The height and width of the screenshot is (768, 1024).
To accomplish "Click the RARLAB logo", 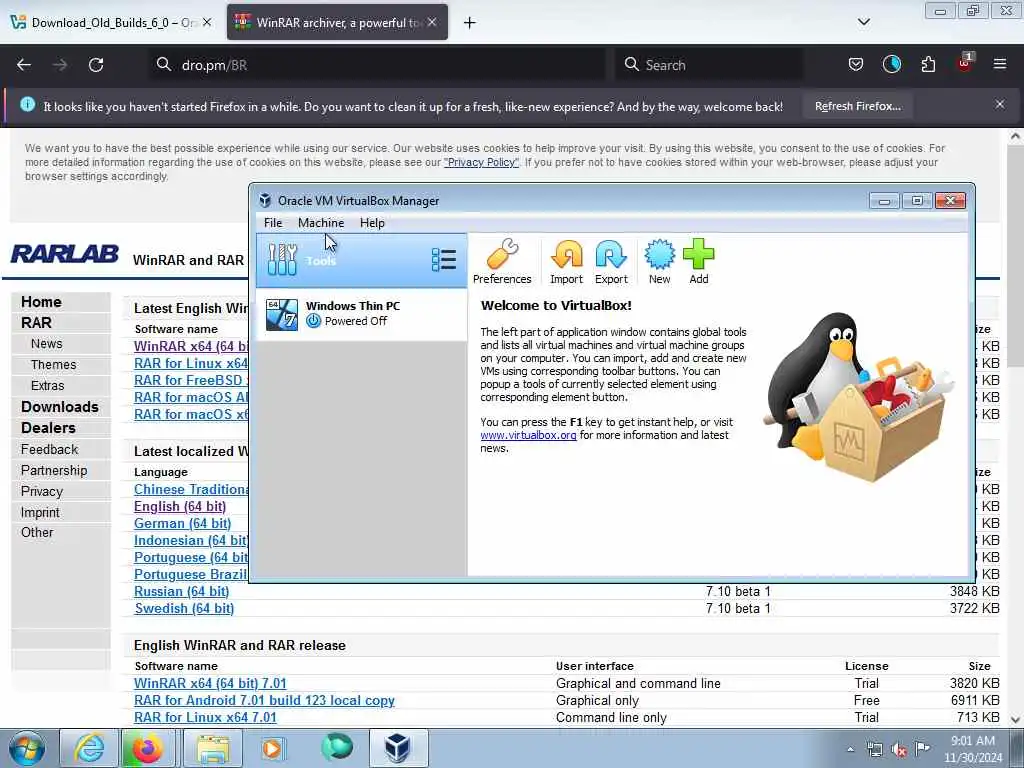I will 65,254.
